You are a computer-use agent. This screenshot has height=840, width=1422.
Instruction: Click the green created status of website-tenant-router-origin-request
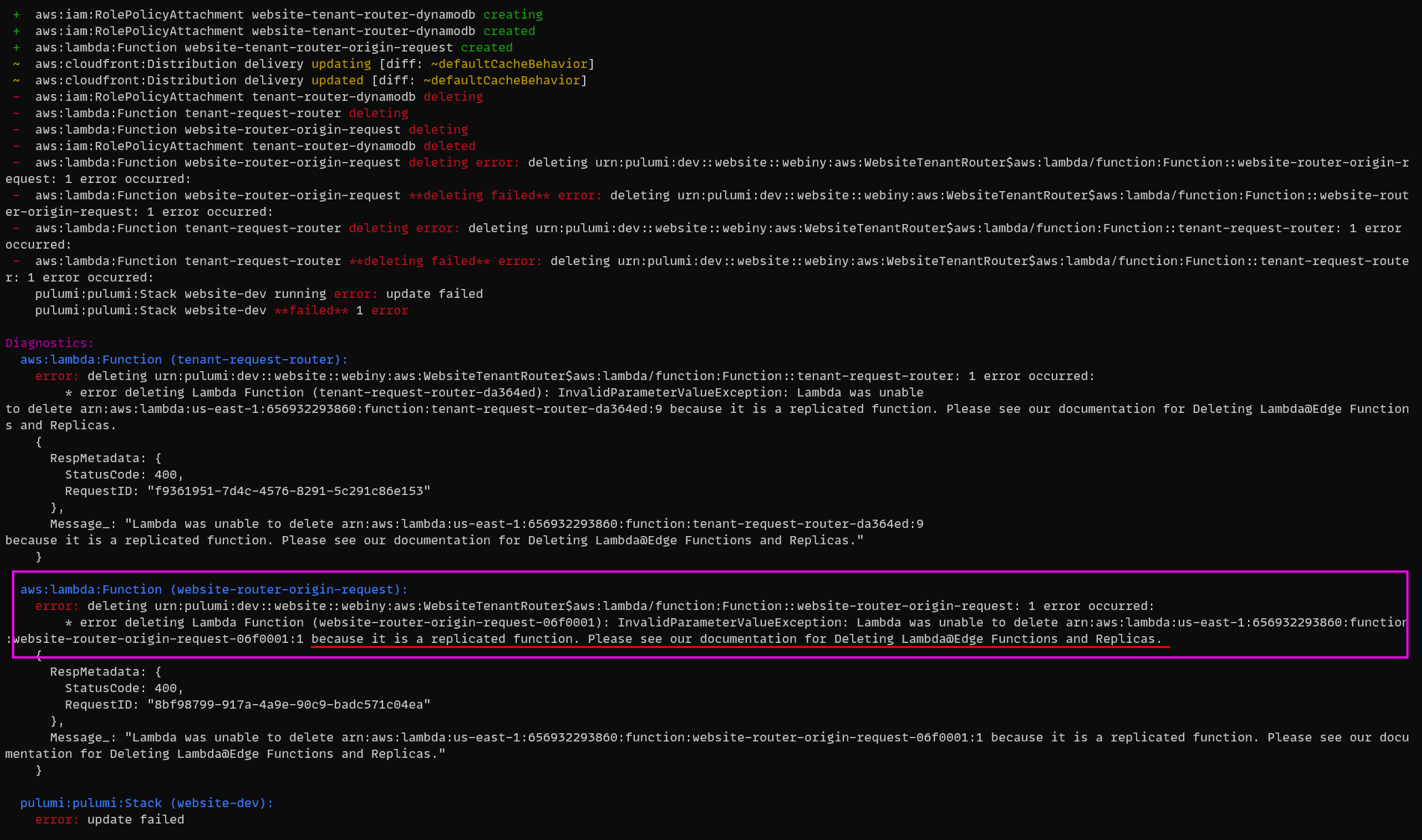[486, 47]
